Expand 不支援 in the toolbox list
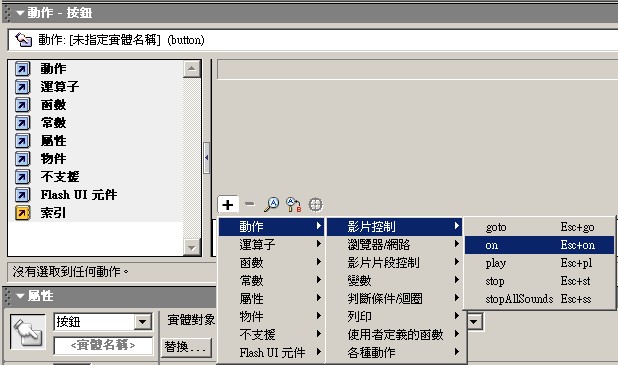 [60, 177]
